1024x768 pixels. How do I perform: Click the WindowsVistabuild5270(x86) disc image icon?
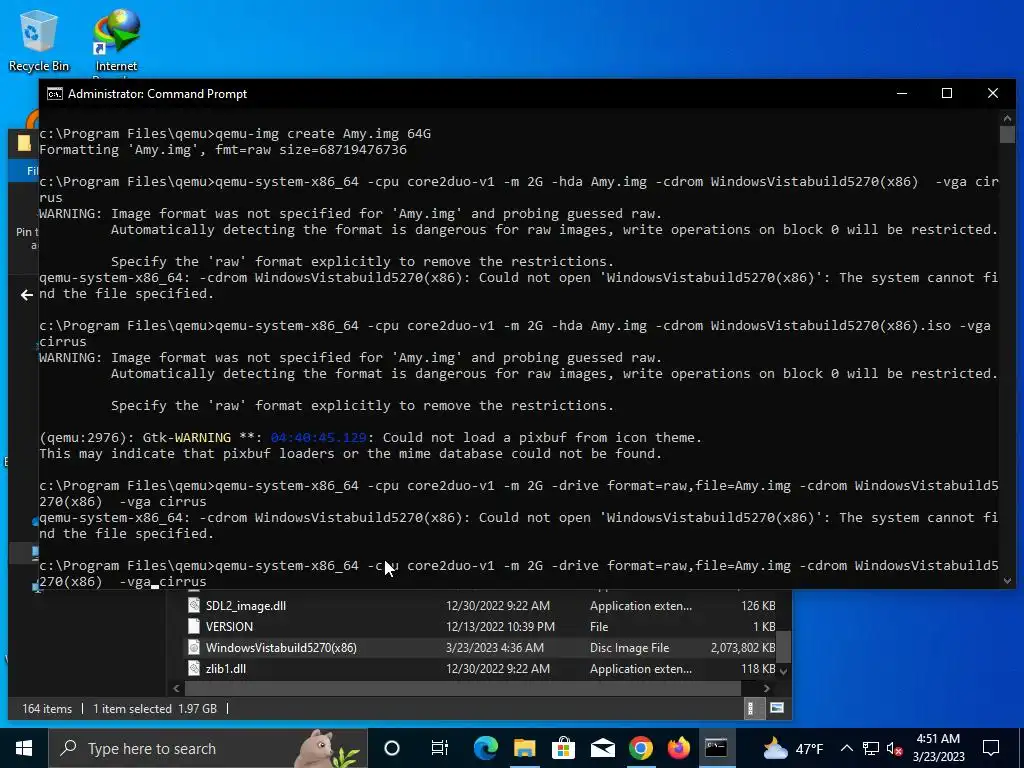coord(194,647)
